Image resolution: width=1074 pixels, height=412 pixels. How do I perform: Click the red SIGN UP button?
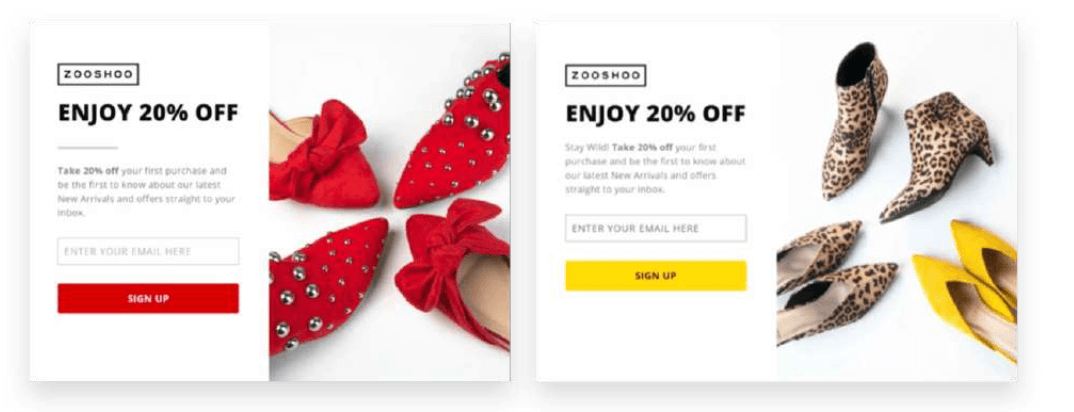pos(148,298)
